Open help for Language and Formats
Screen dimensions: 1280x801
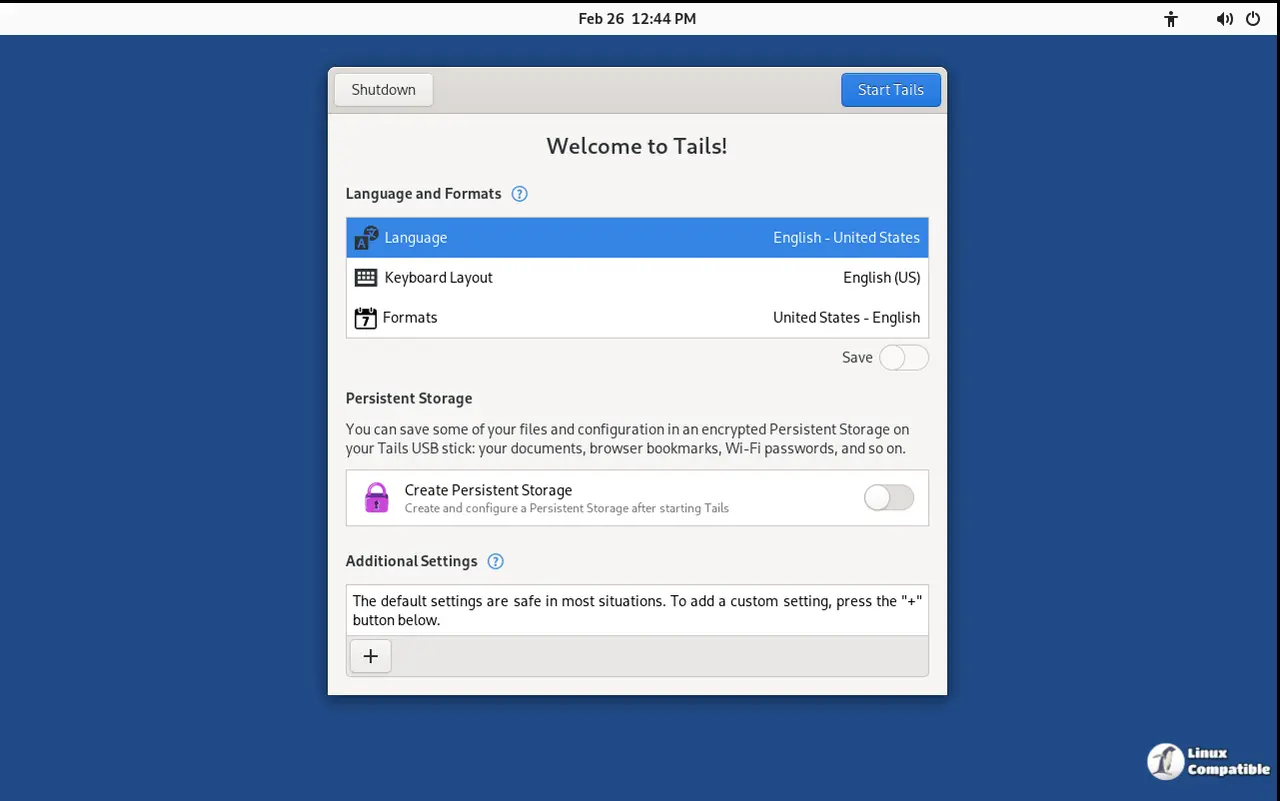click(x=519, y=194)
